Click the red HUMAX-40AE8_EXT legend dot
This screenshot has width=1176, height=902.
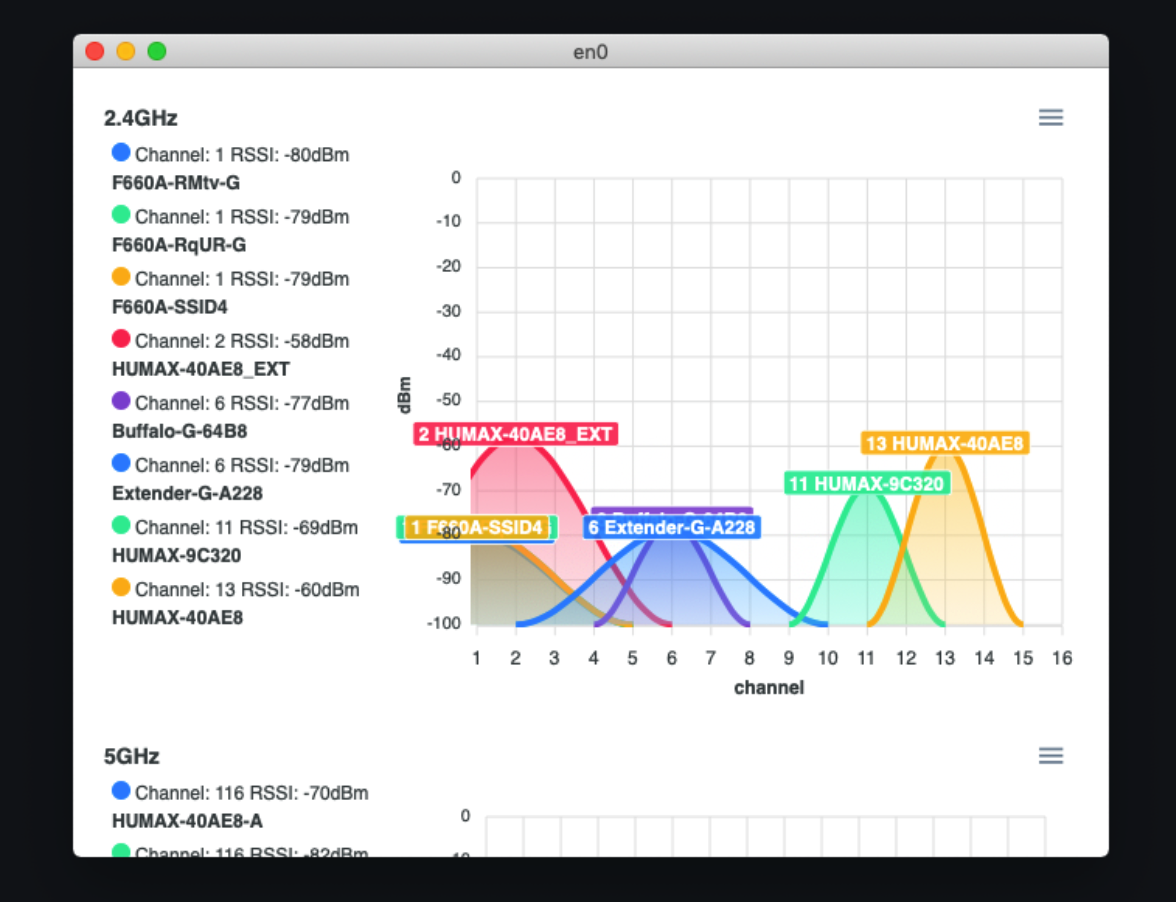[121, 339]
